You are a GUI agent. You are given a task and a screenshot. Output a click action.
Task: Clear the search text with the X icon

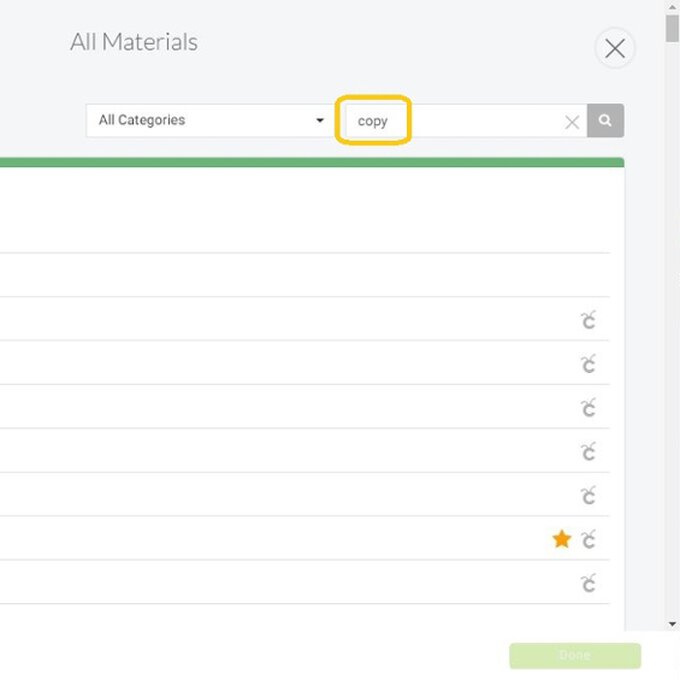pyautogui.click(x=572, y=122)
